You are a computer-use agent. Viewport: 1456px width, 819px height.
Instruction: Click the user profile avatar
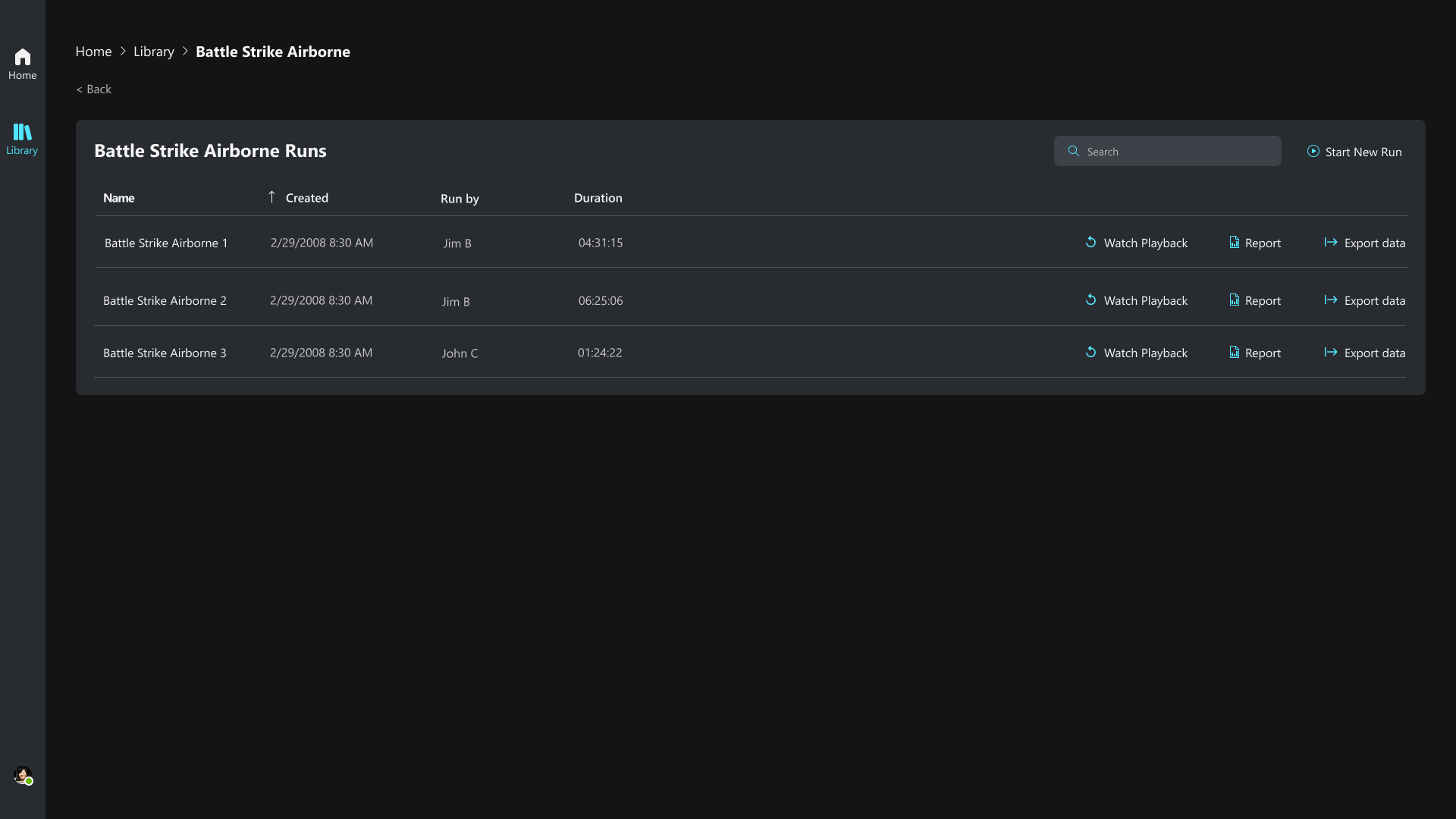(x=23, y=775)
